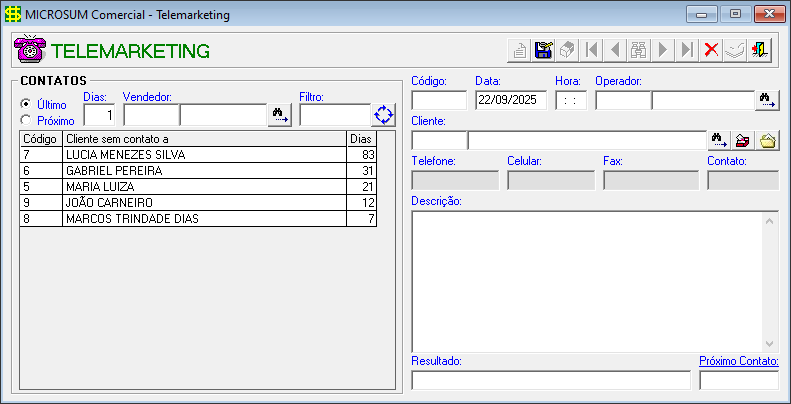The width and height of the screenshot is (791, 404).
Task: Click the Descrição scrollbar down arrow
Action: coord(770,343)
